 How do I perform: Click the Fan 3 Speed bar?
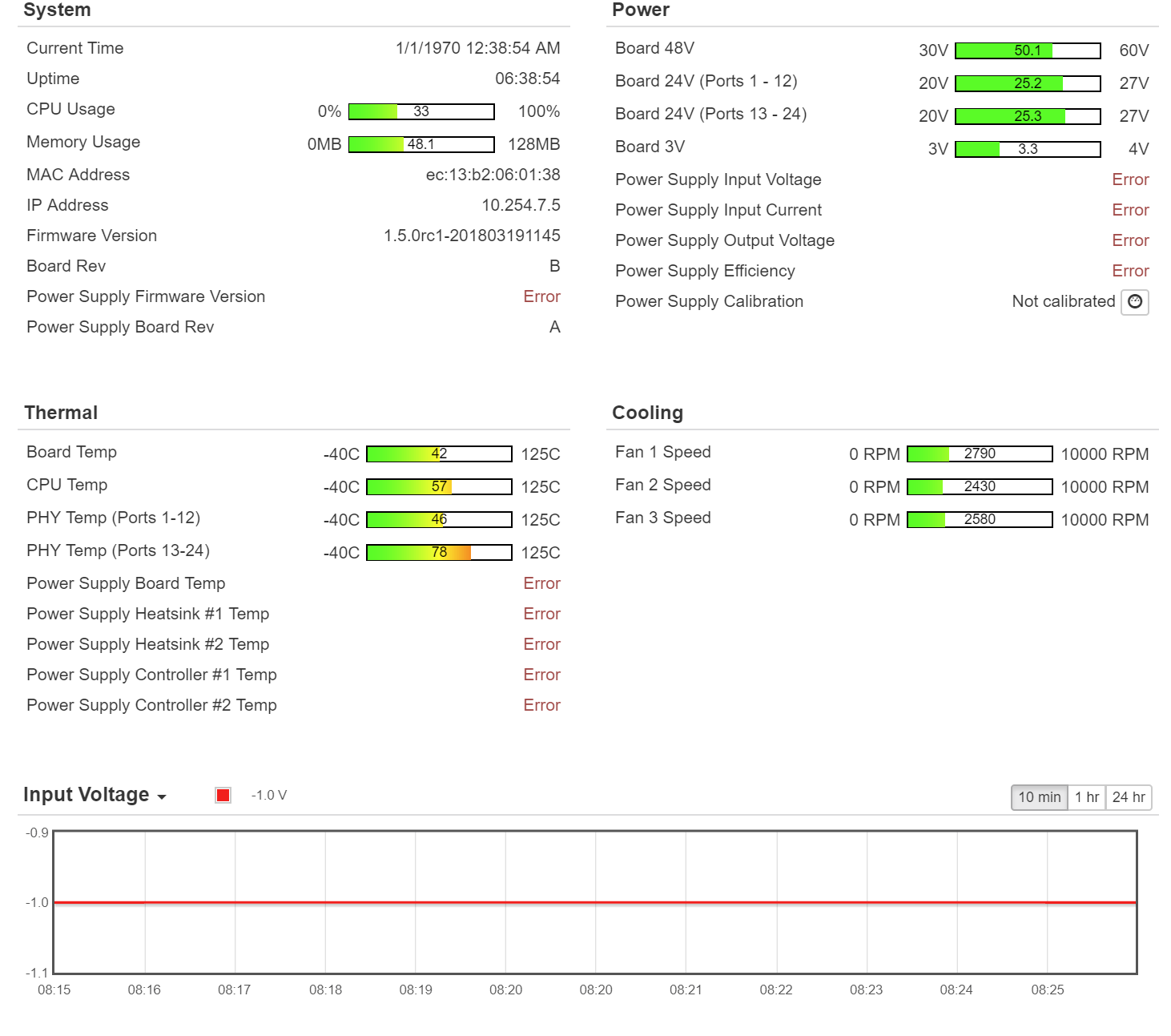click(x=980, y=520)
